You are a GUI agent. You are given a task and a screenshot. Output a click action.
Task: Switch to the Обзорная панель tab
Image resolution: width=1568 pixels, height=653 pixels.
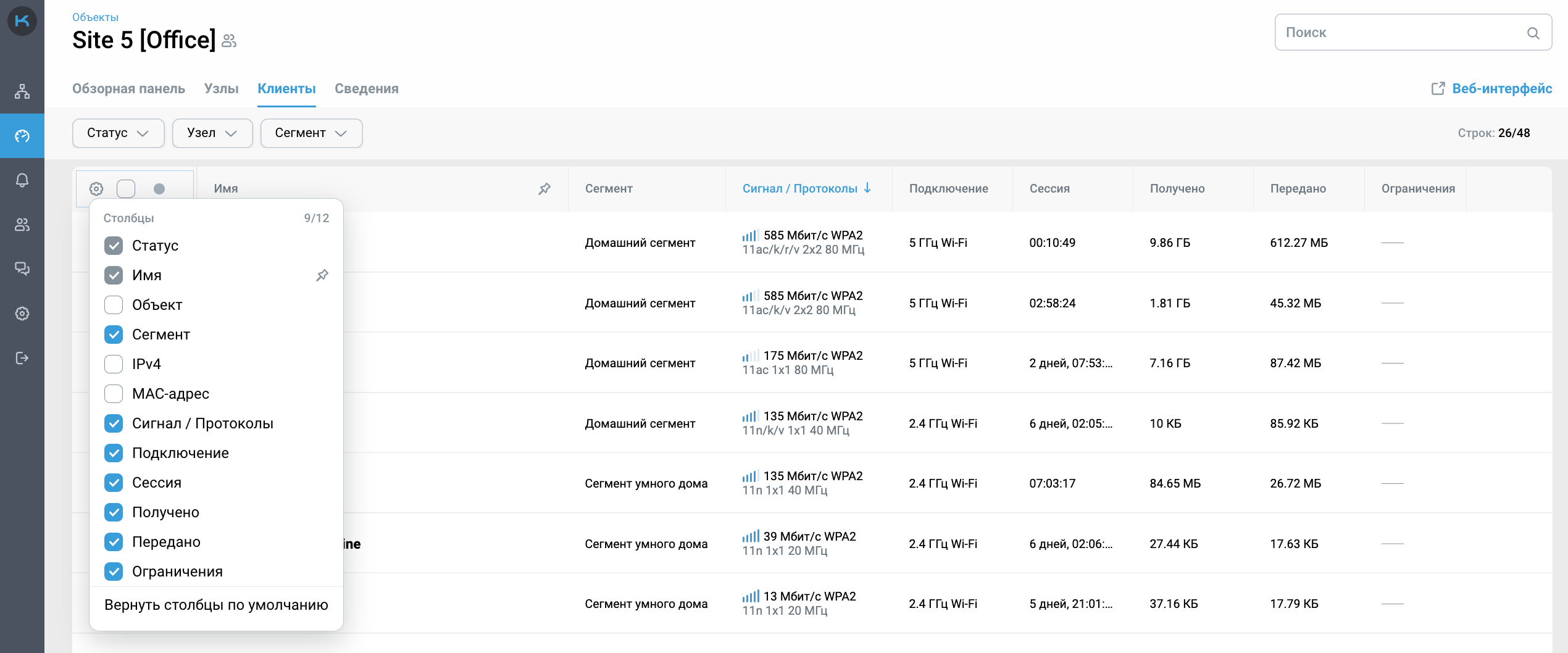[x=128, y=89]
